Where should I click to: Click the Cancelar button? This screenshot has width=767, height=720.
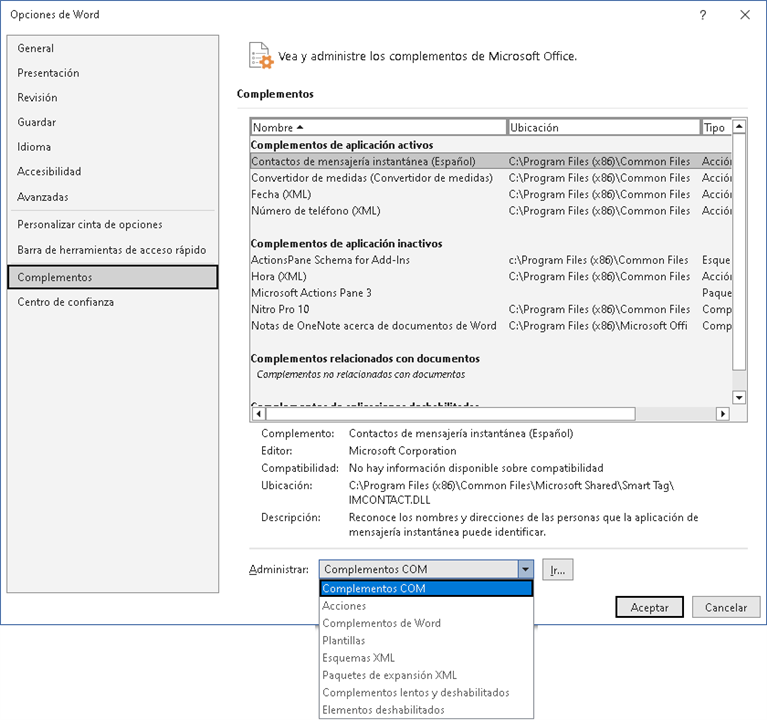click(726, 607)
